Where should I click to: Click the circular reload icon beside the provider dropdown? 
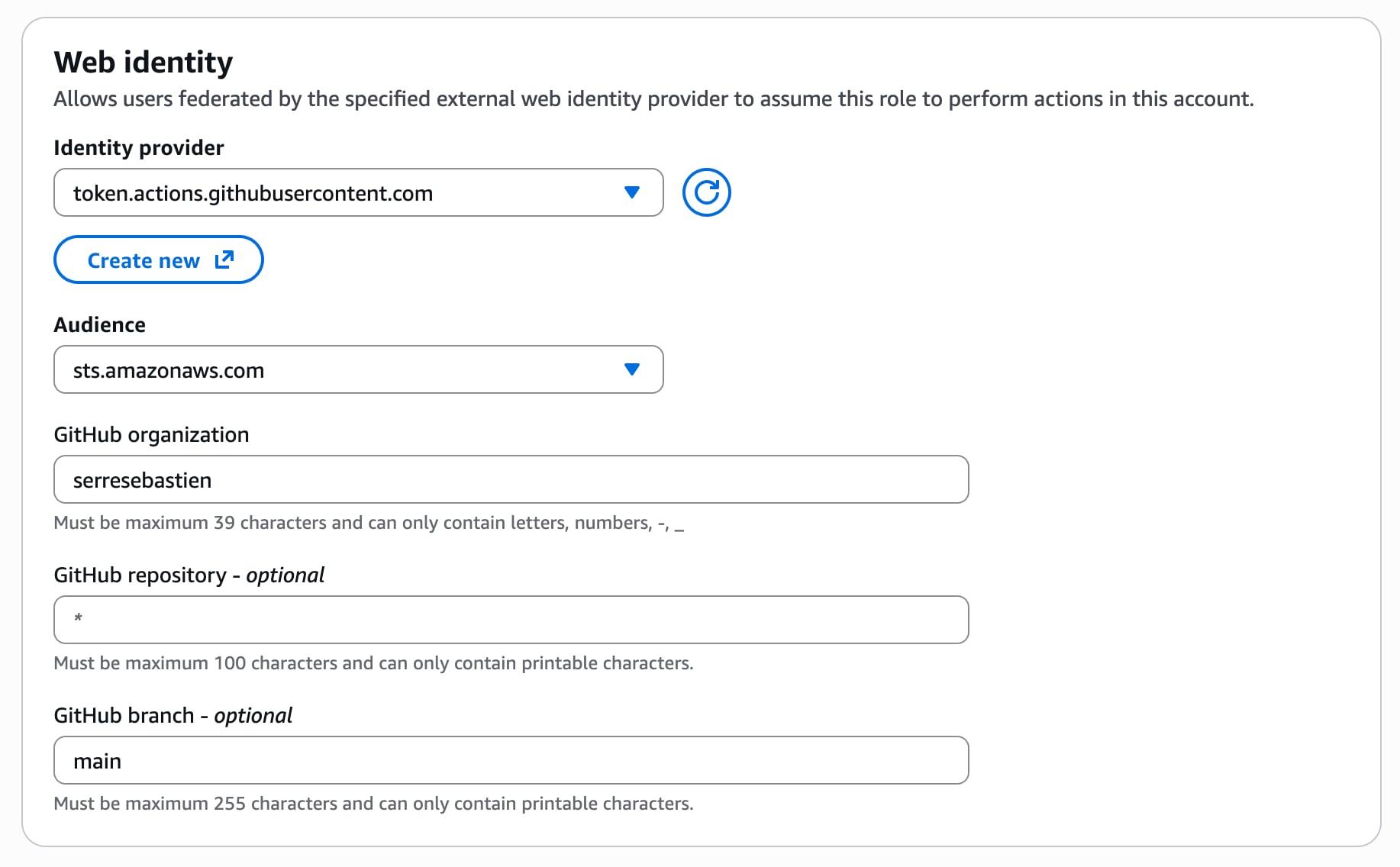point(706,192)
